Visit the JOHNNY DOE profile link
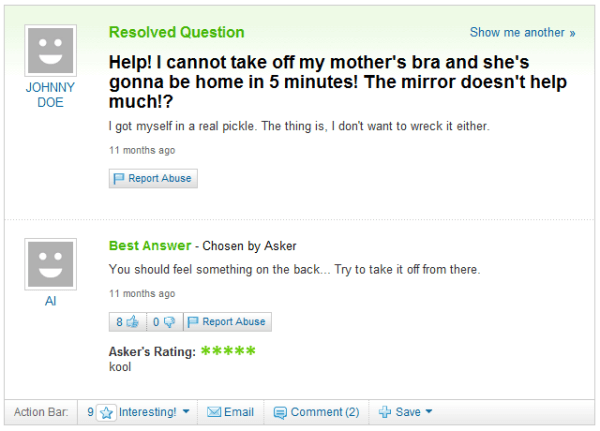 [x=50, y=95]
